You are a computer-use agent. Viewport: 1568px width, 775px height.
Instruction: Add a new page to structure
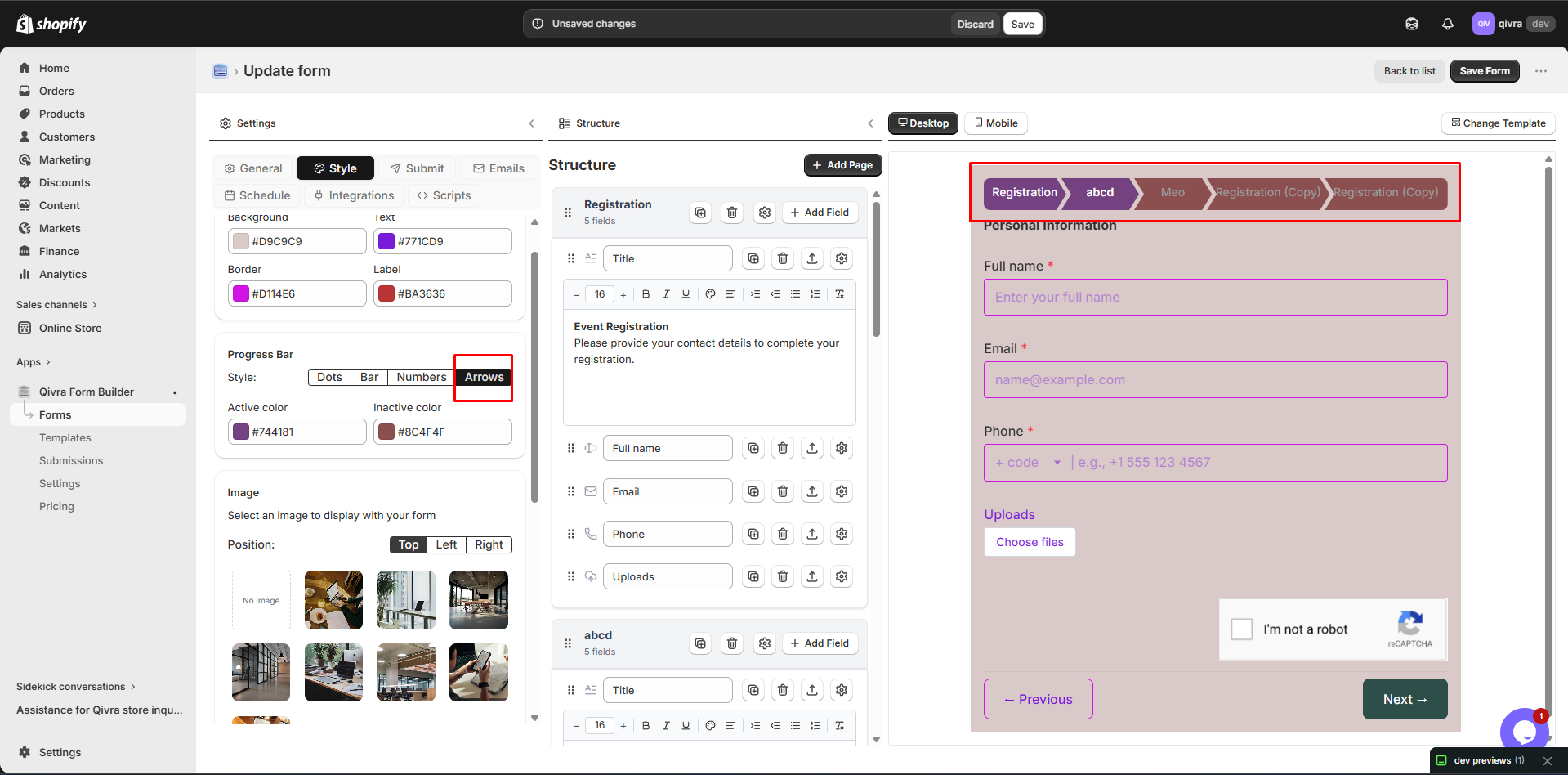coord(843,165)
